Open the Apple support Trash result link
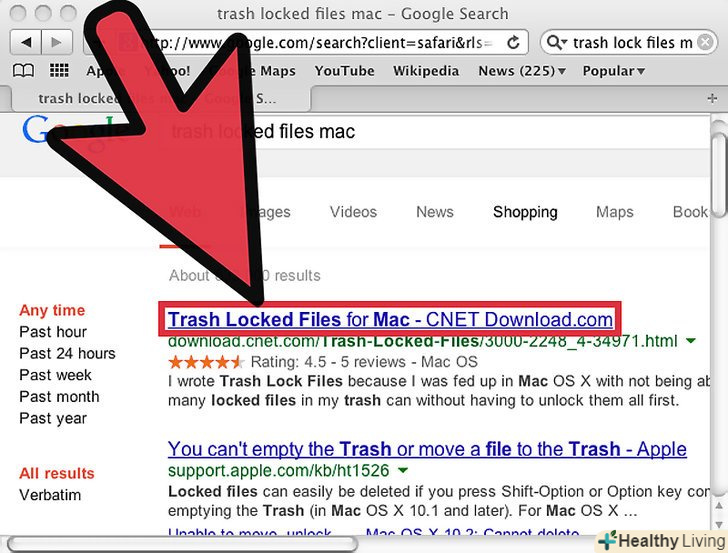728x553 pixels. (x=427, y=449)
